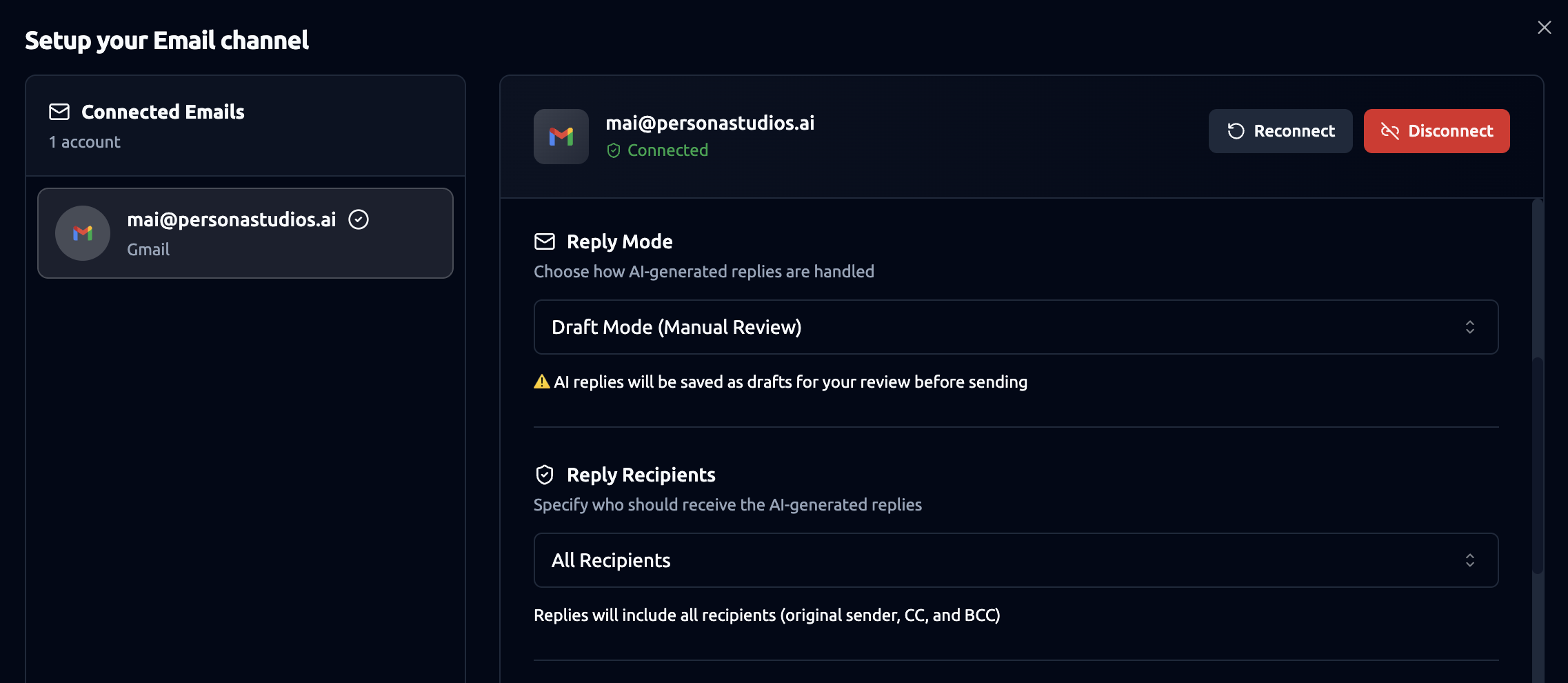
Task: Click the yellow warning triangle icon
Action: [x=542, y=382]
